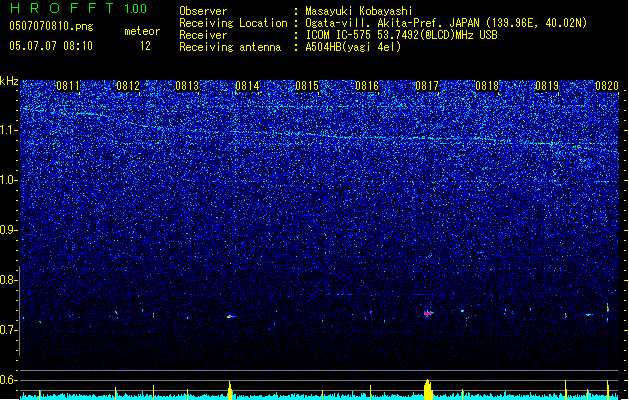The height and width of the screenshot is (400, 629).
Task: Click the 0.7 kHz frequency label
Action: click(8, 330)
